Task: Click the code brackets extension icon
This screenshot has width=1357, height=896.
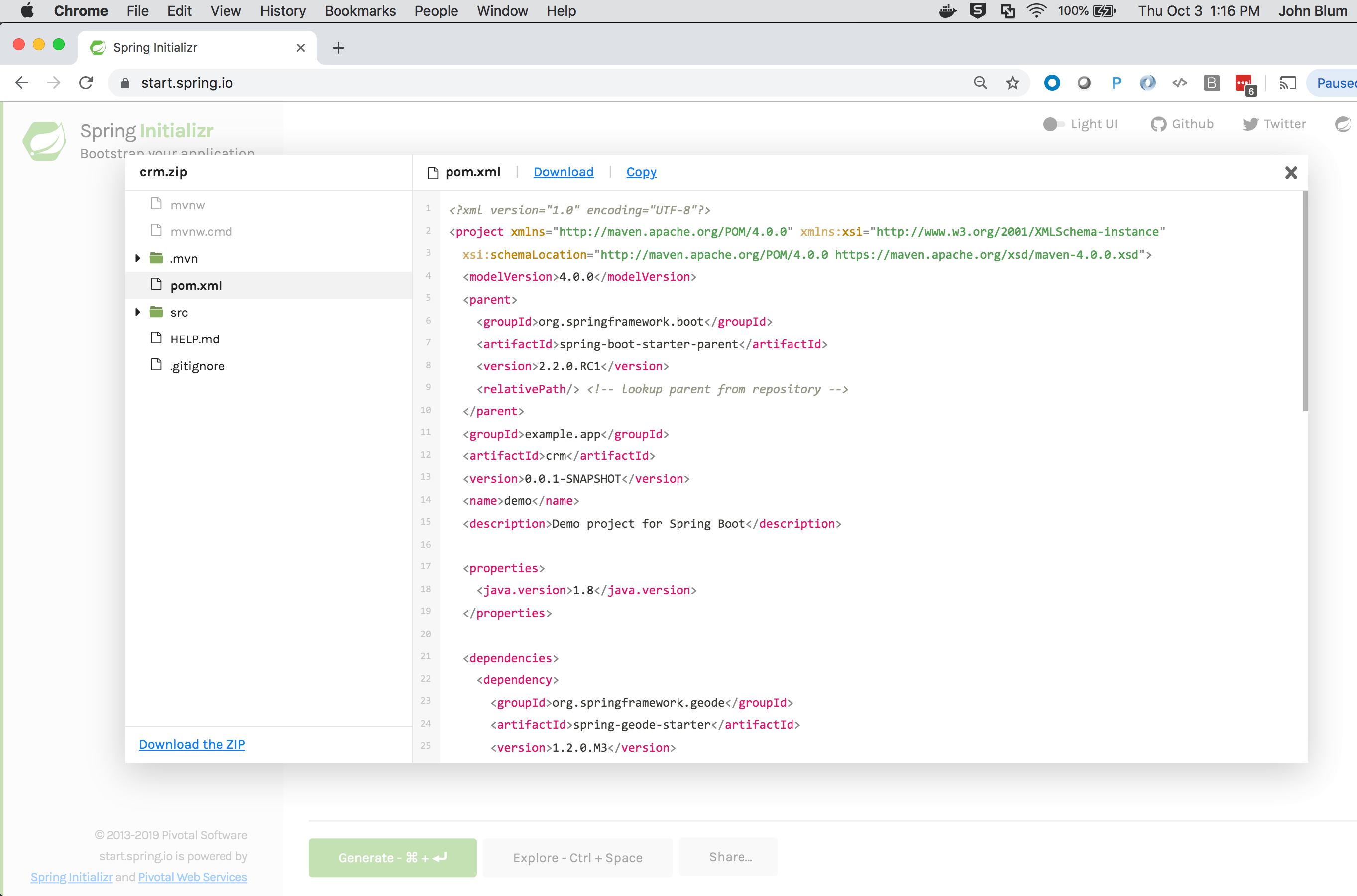Action: point(1179,83)
